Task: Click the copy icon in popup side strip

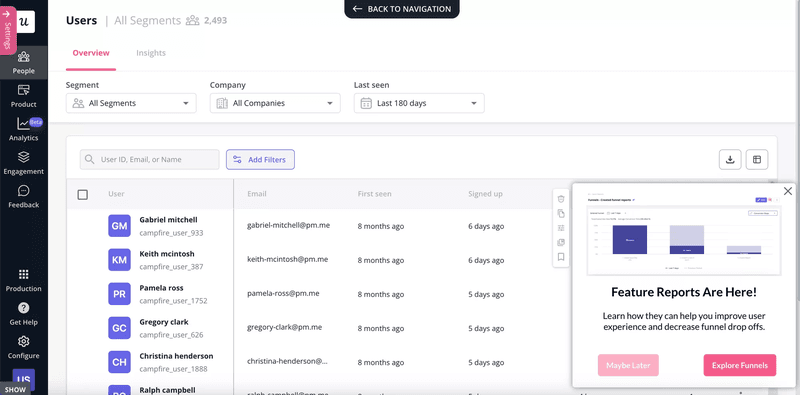Action: [x=561, y=213]
